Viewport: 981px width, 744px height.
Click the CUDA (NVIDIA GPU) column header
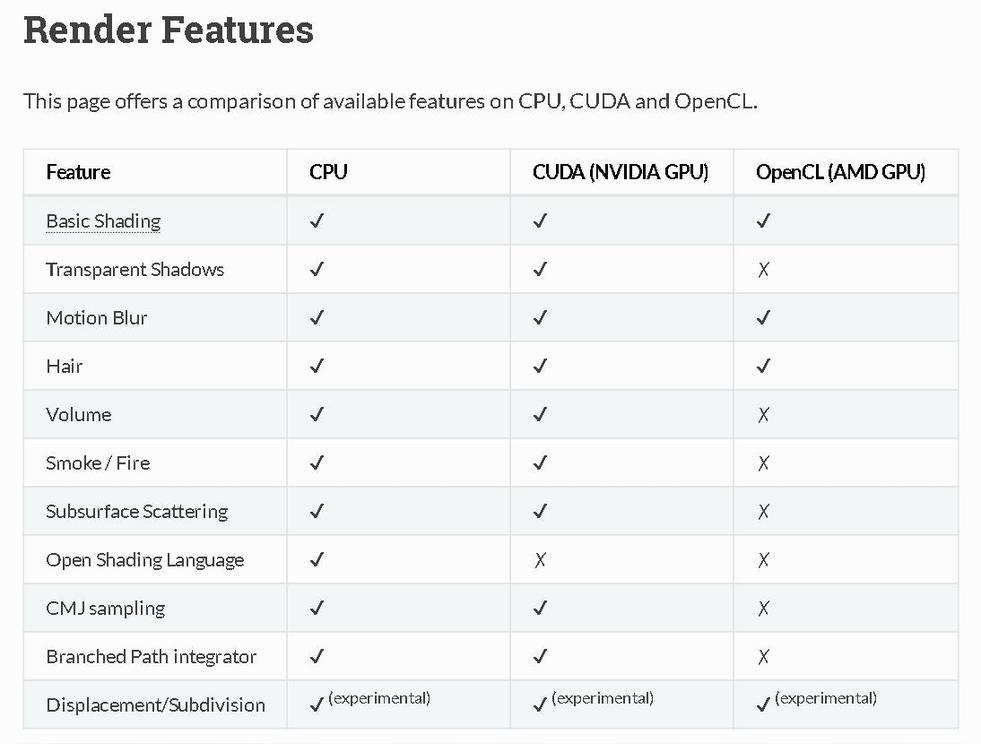tap(620, 172)
